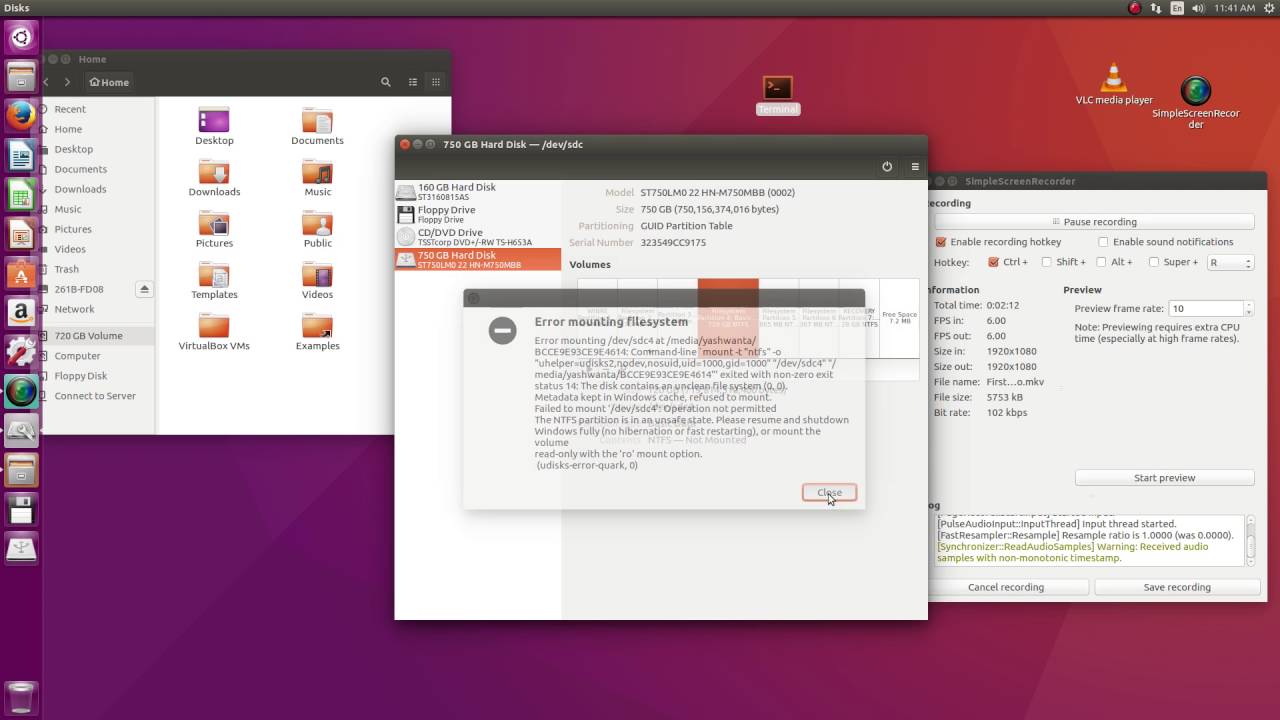Switch Files window to list view
This screenshot has height=720, width=1280.
413,82
